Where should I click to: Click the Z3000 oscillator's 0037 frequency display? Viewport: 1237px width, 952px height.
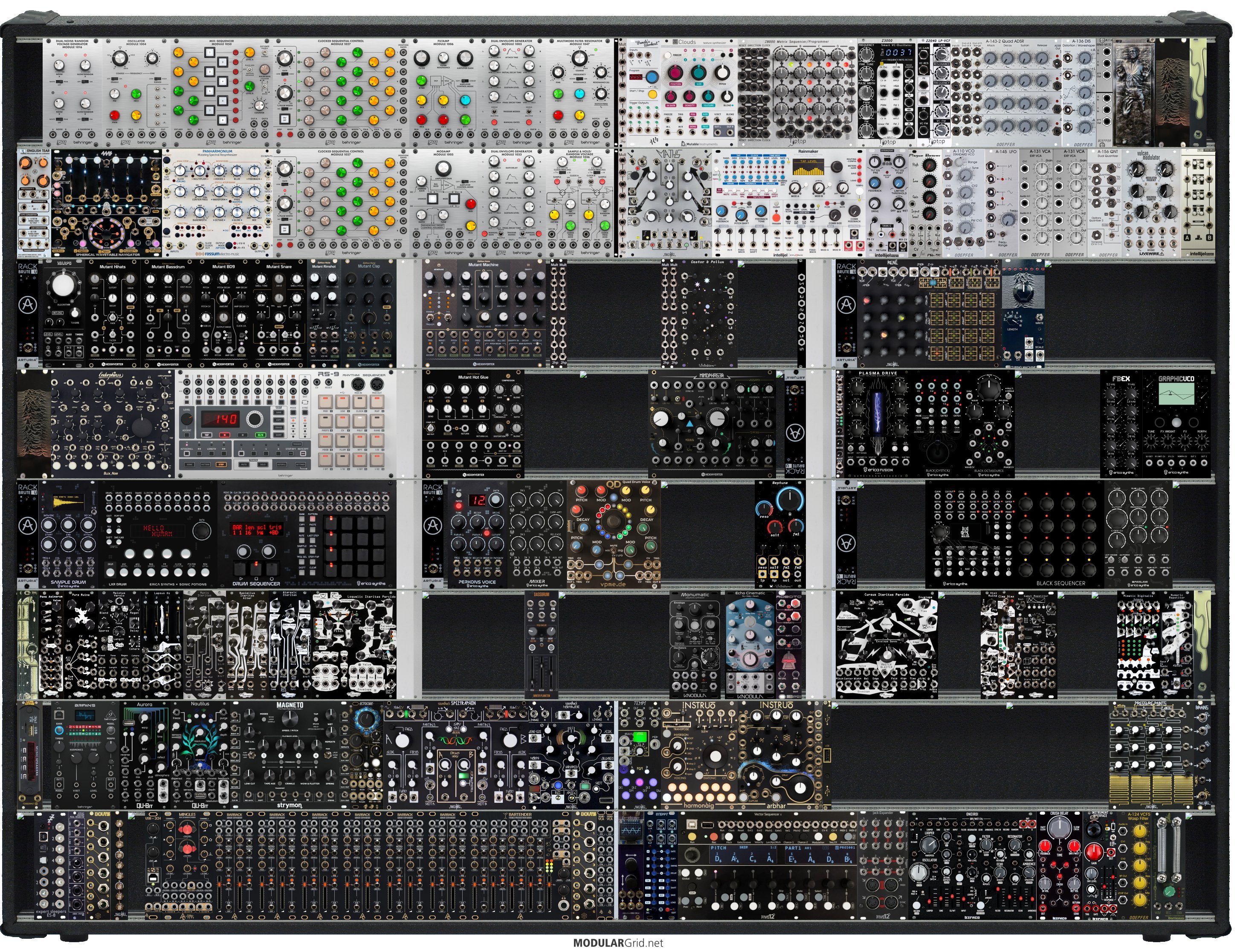(x=898, y=52)
